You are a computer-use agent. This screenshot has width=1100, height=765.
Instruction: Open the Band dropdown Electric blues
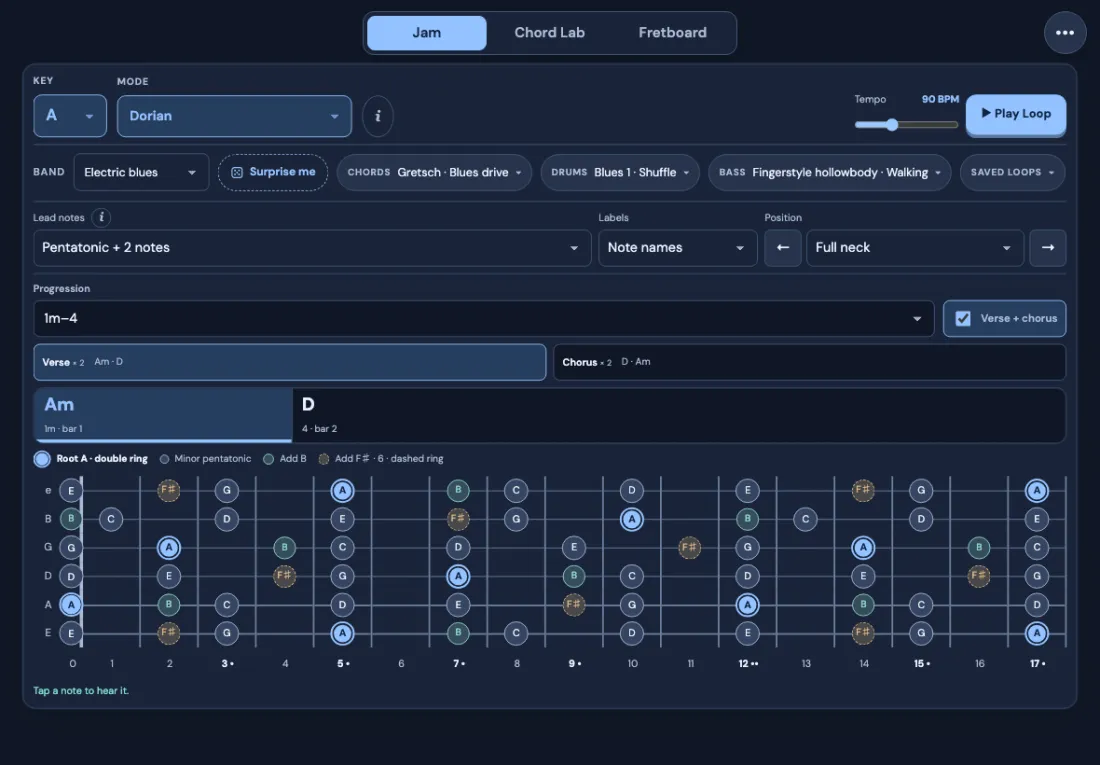[141, 173]
